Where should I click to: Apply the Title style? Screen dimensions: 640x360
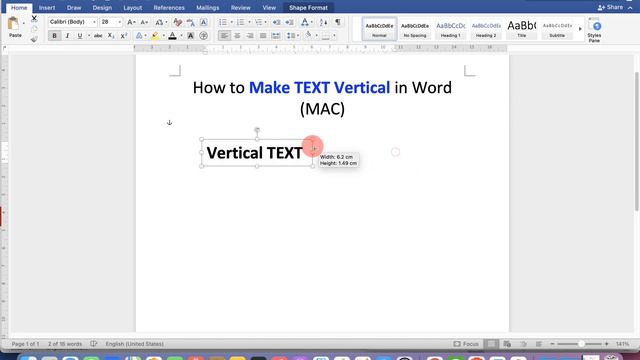pos(522,29)
